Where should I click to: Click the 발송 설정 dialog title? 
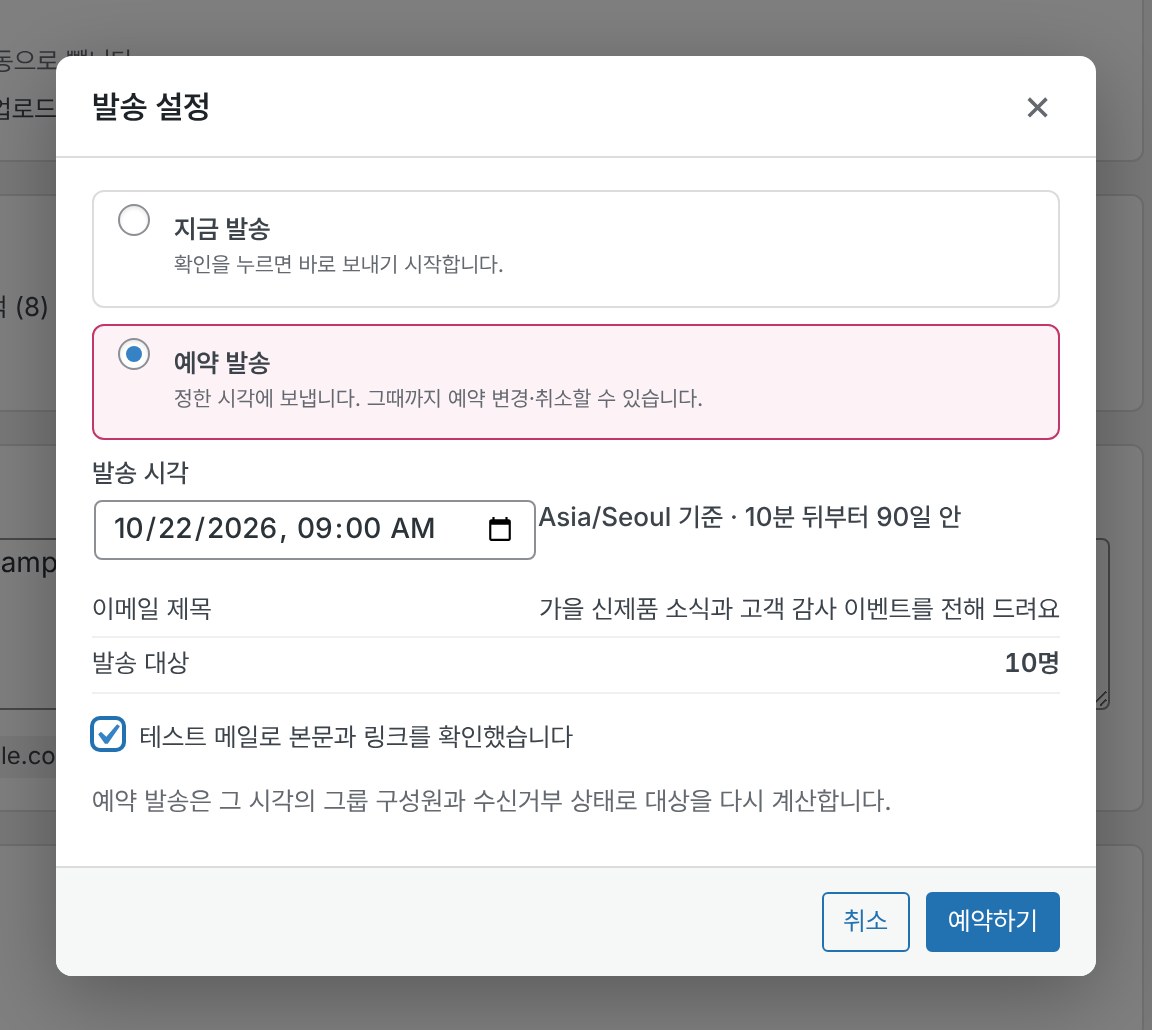click(x=151, y=107)
